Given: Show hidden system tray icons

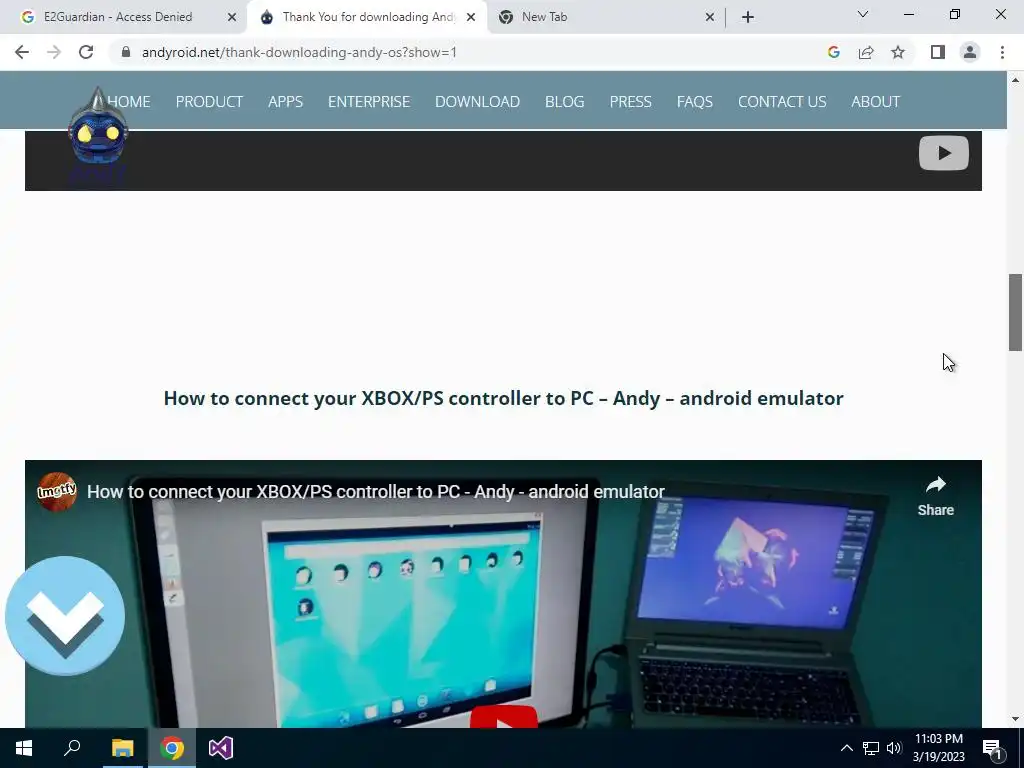Looking at the screenshot, I should point(846,748).
